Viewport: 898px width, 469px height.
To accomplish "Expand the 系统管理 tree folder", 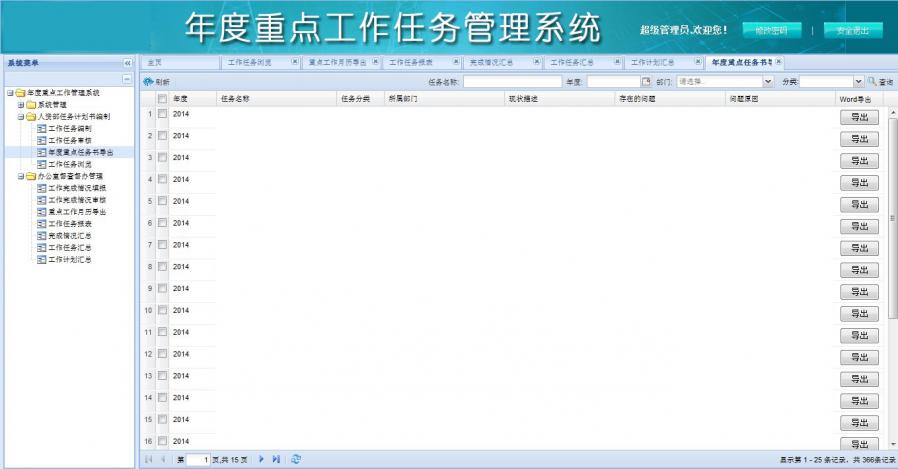I will click(x=20, y=104).
